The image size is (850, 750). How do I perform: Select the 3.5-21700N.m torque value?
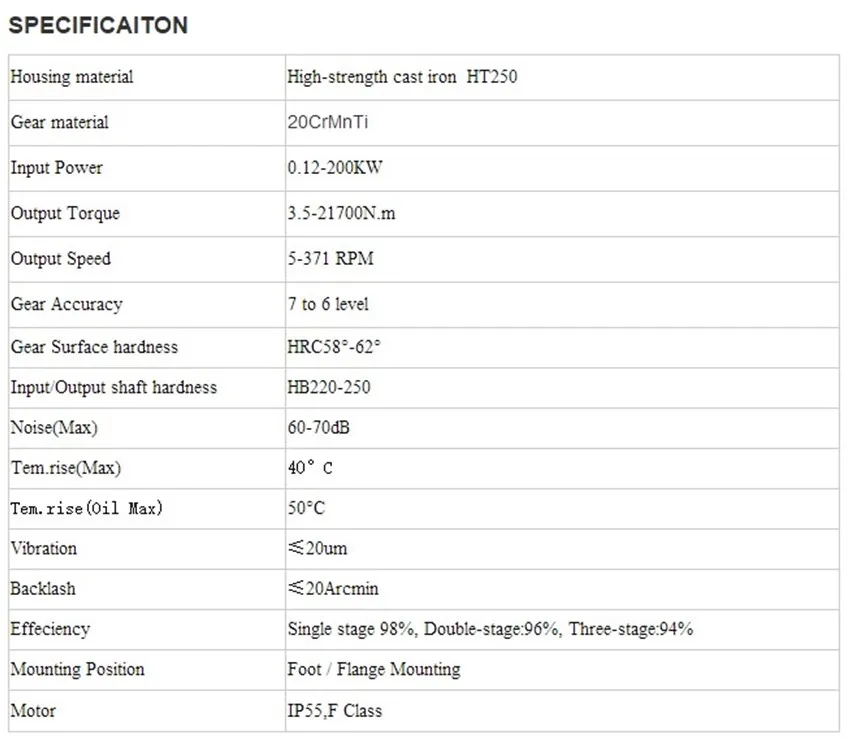tap(341, 213)
